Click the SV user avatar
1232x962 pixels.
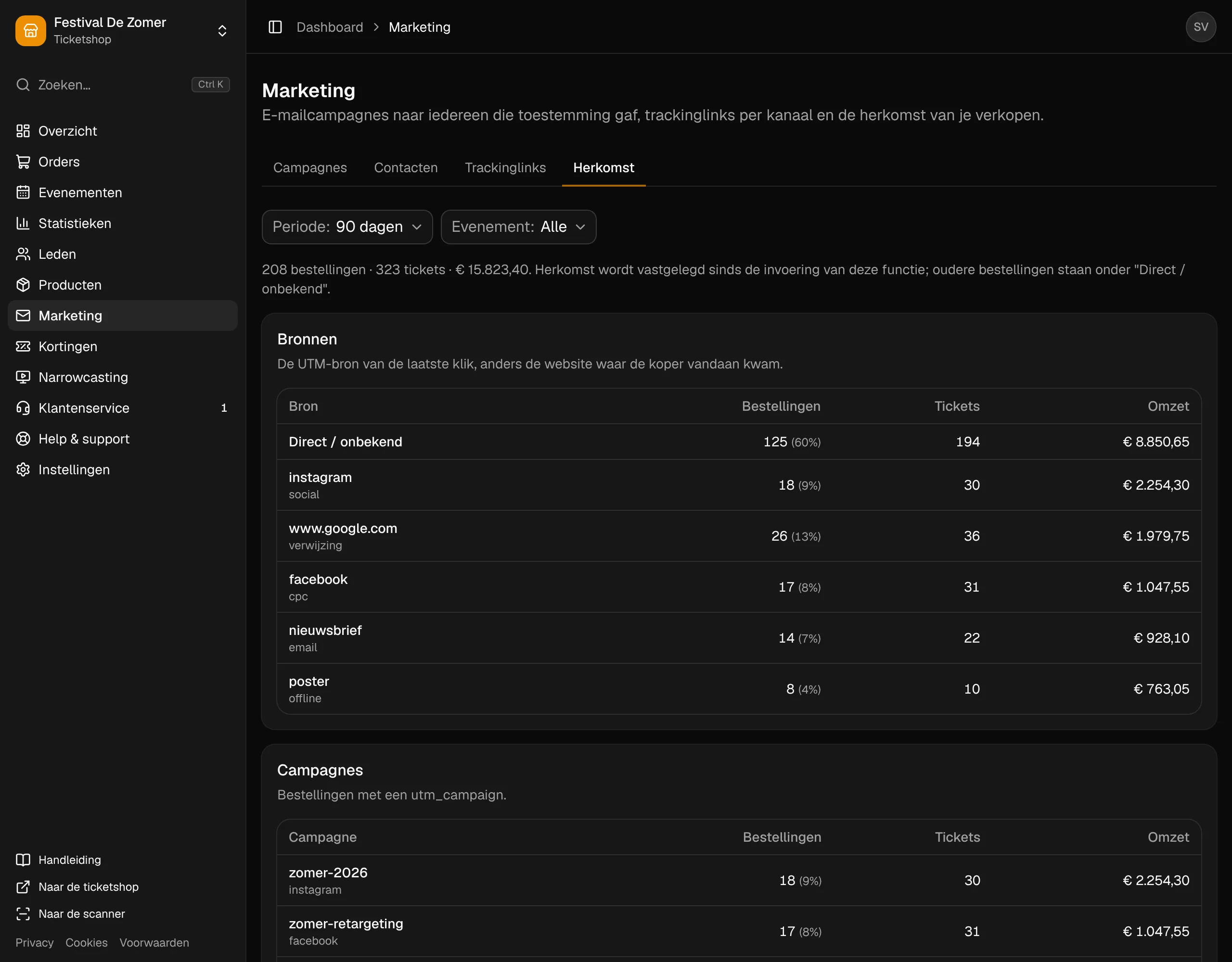[1201, 27]
